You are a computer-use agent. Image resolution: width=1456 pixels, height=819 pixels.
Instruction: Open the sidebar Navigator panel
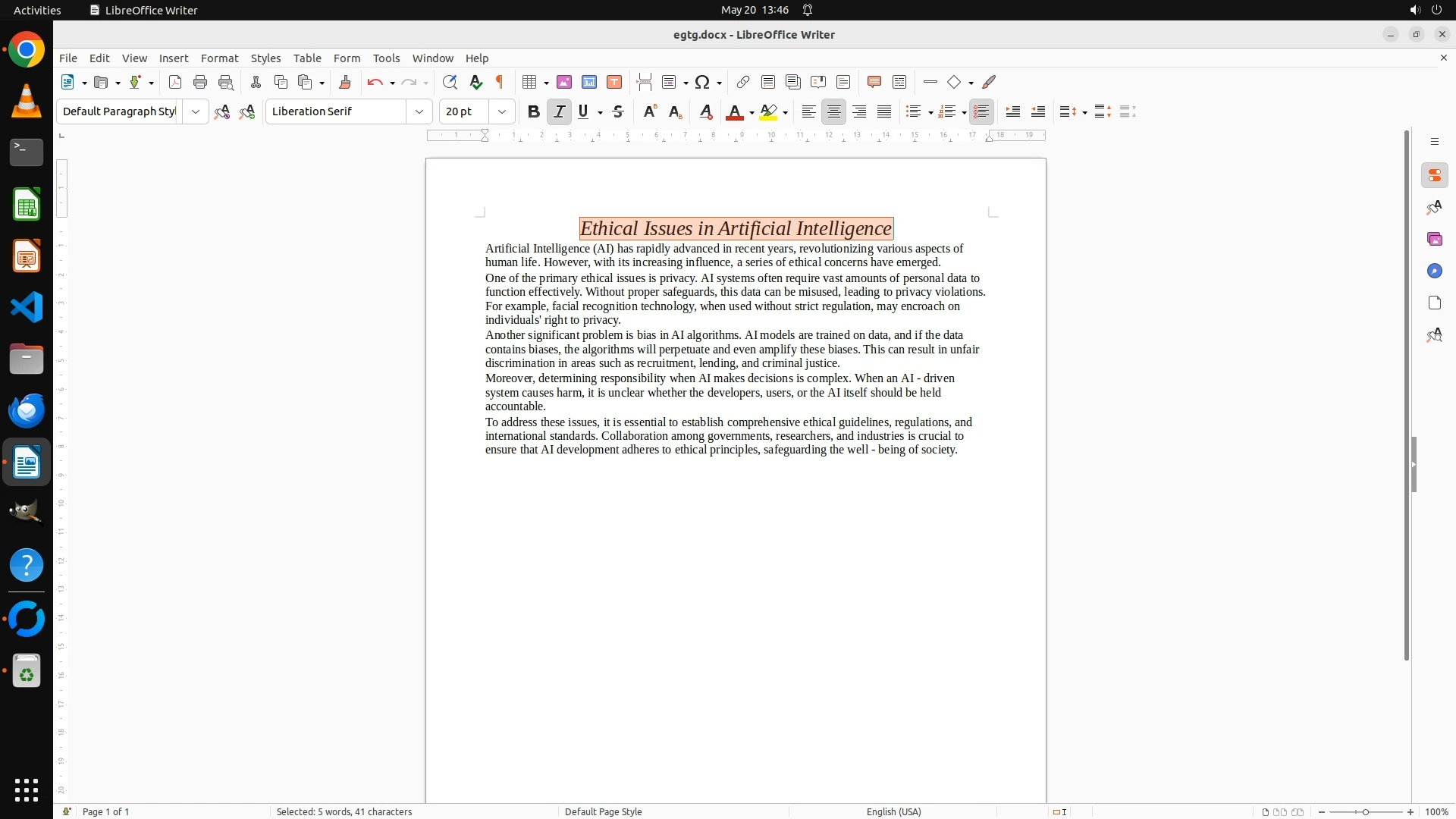point(1434,271)
